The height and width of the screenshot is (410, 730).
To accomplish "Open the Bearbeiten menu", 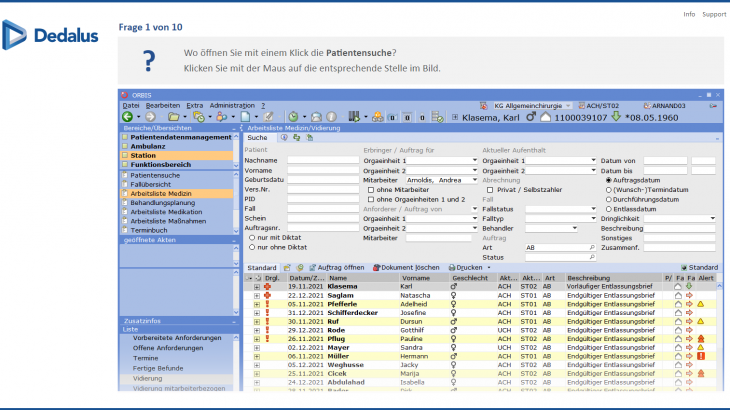I will coord(163,105).
